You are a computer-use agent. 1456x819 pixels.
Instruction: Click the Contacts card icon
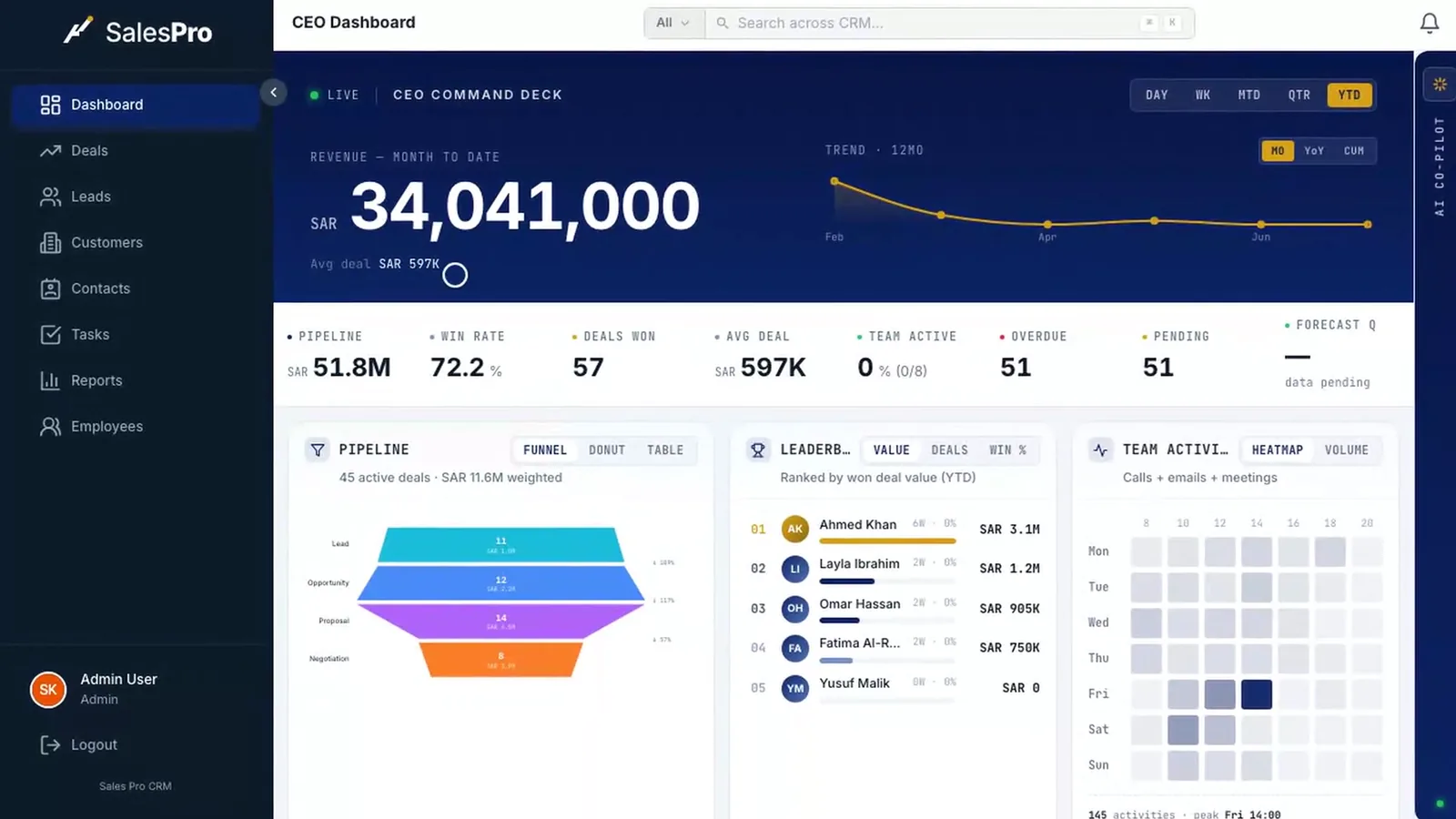(50, 288)
